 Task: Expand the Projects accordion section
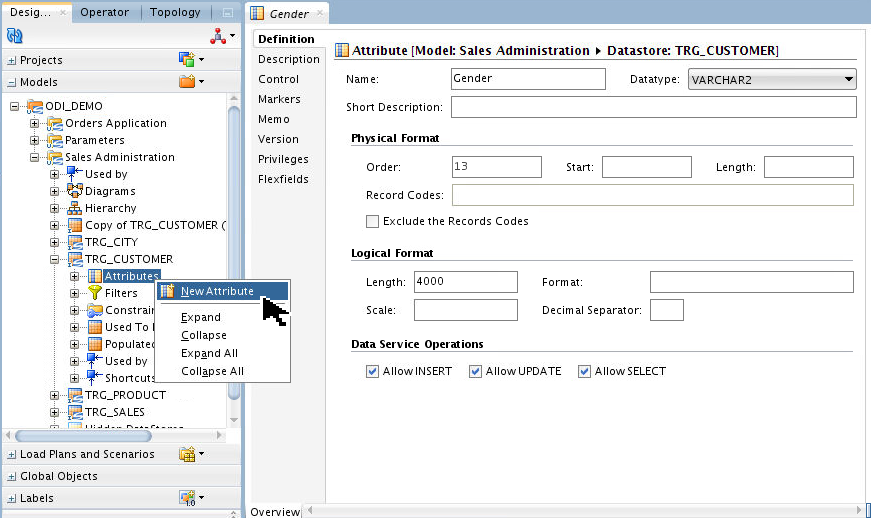pyautogui.click(x=12, y=61)
